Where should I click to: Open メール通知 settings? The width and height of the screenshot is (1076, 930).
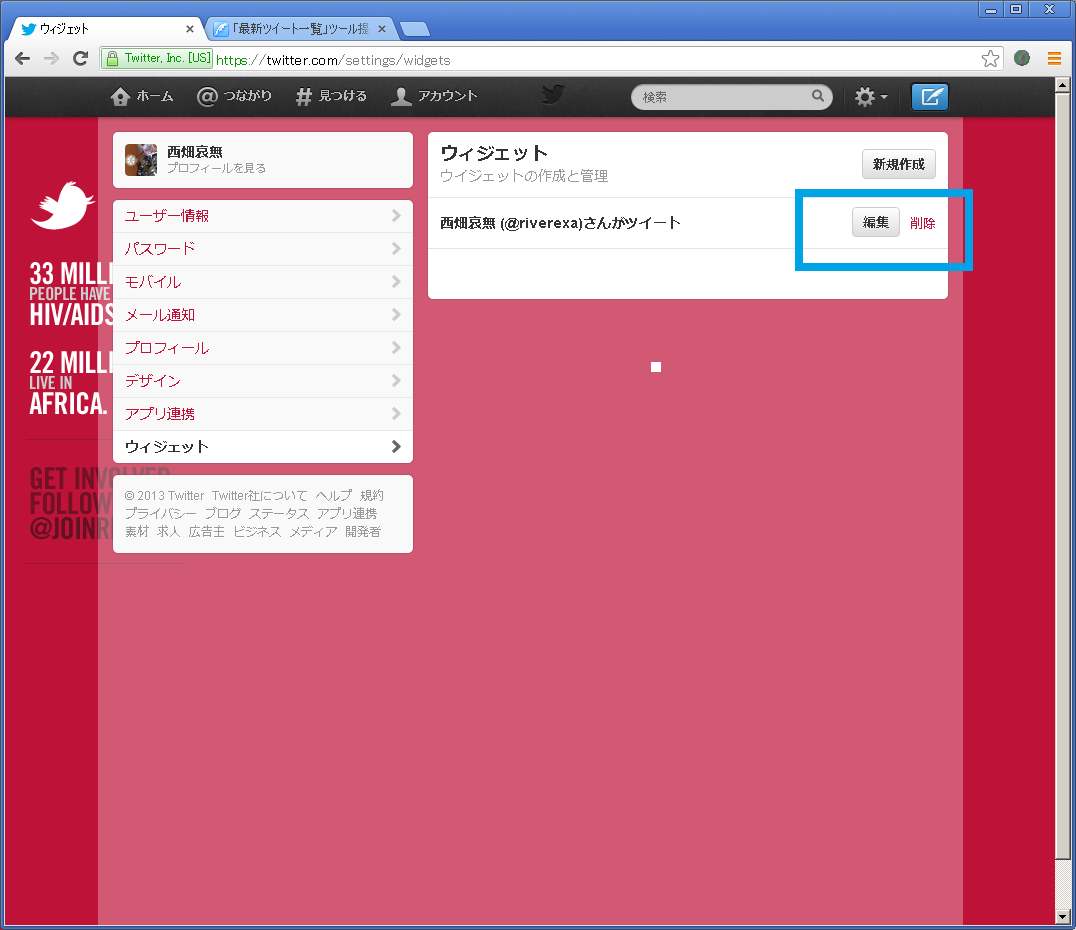pyautogui.click(x=263, y=315)
